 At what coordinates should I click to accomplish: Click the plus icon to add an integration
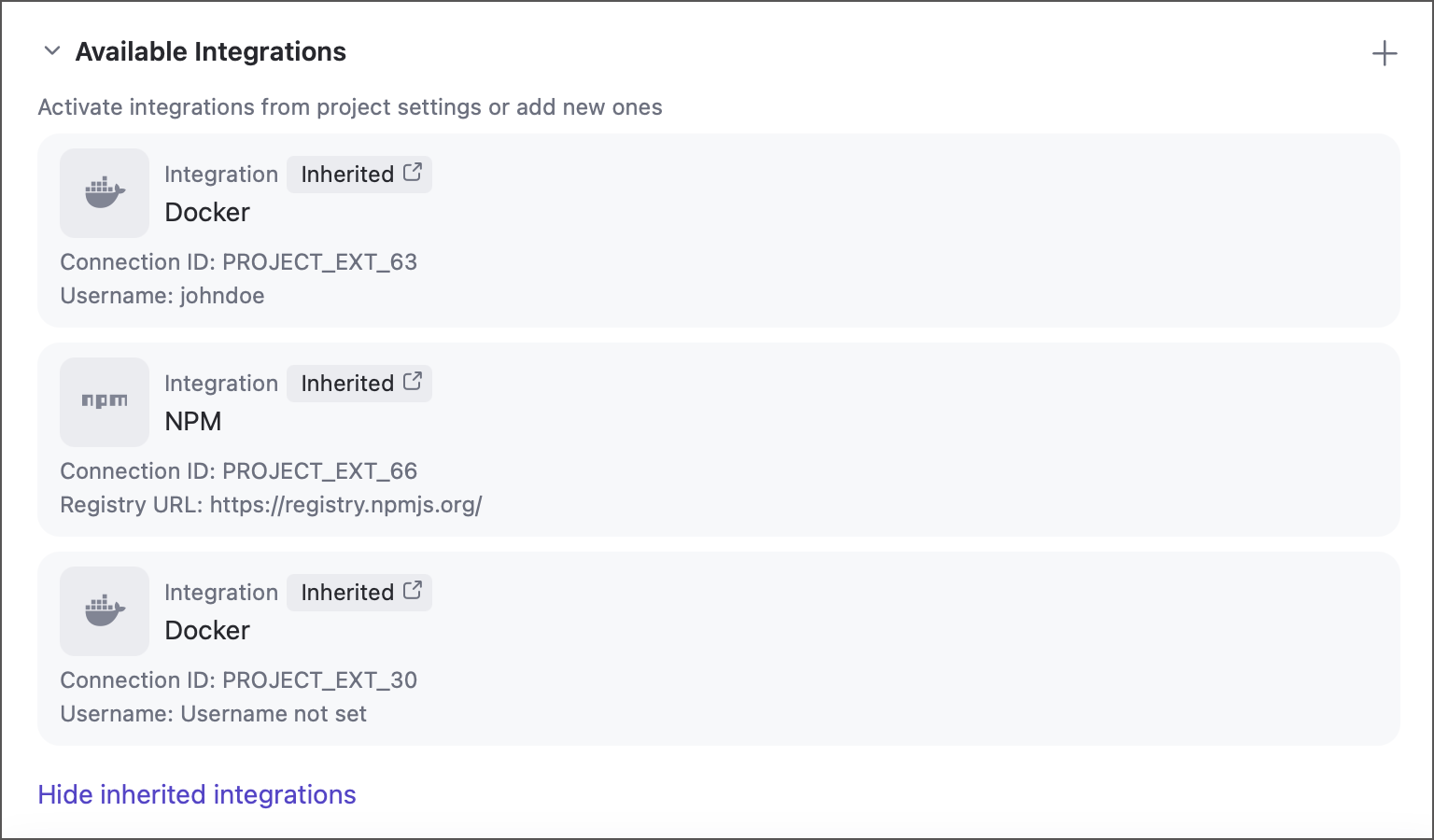point(1385,53)
